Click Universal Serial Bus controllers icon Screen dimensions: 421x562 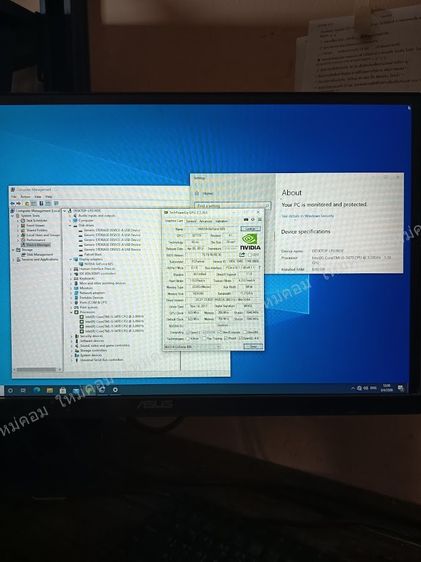(x=76, y=360)
